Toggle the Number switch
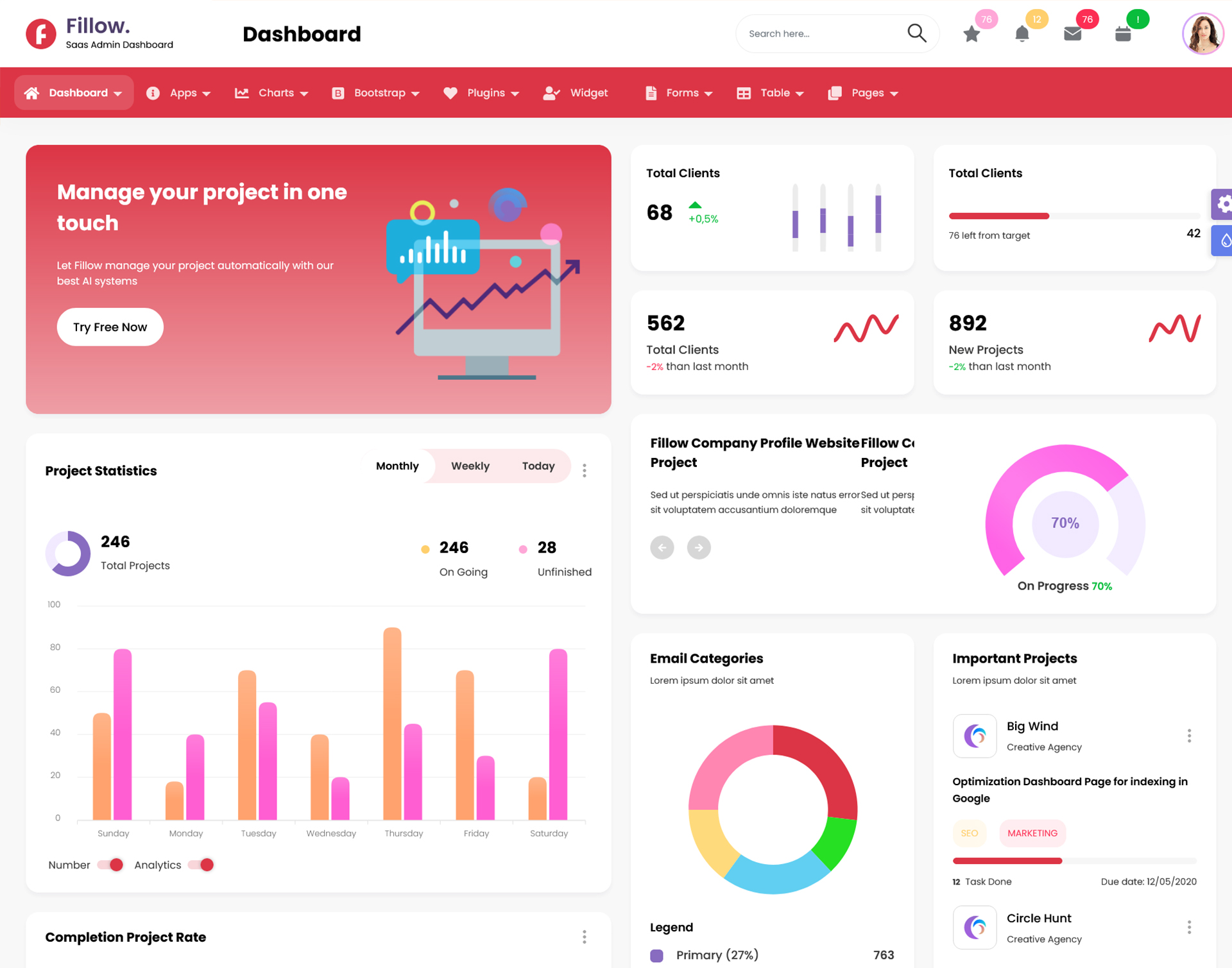The width and height of the screenshot is (1232, 968). click(x=110, y=865)
